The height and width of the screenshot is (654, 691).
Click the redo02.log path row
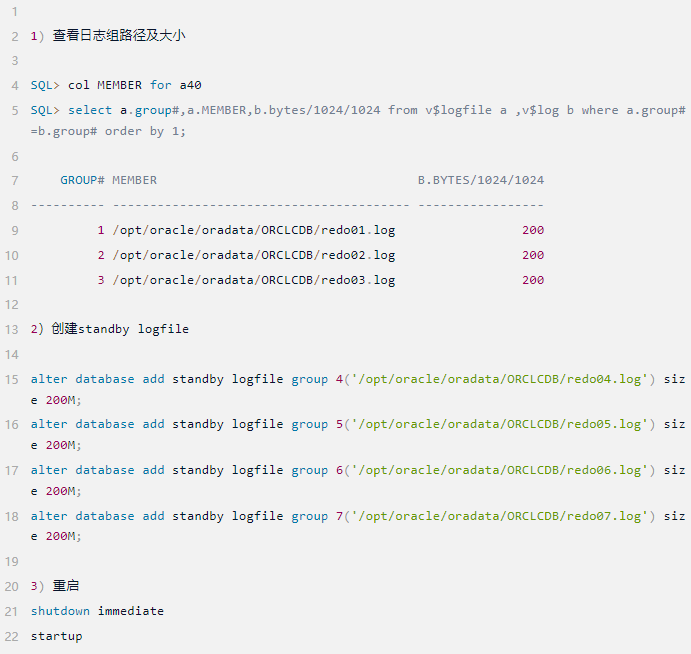254,255
